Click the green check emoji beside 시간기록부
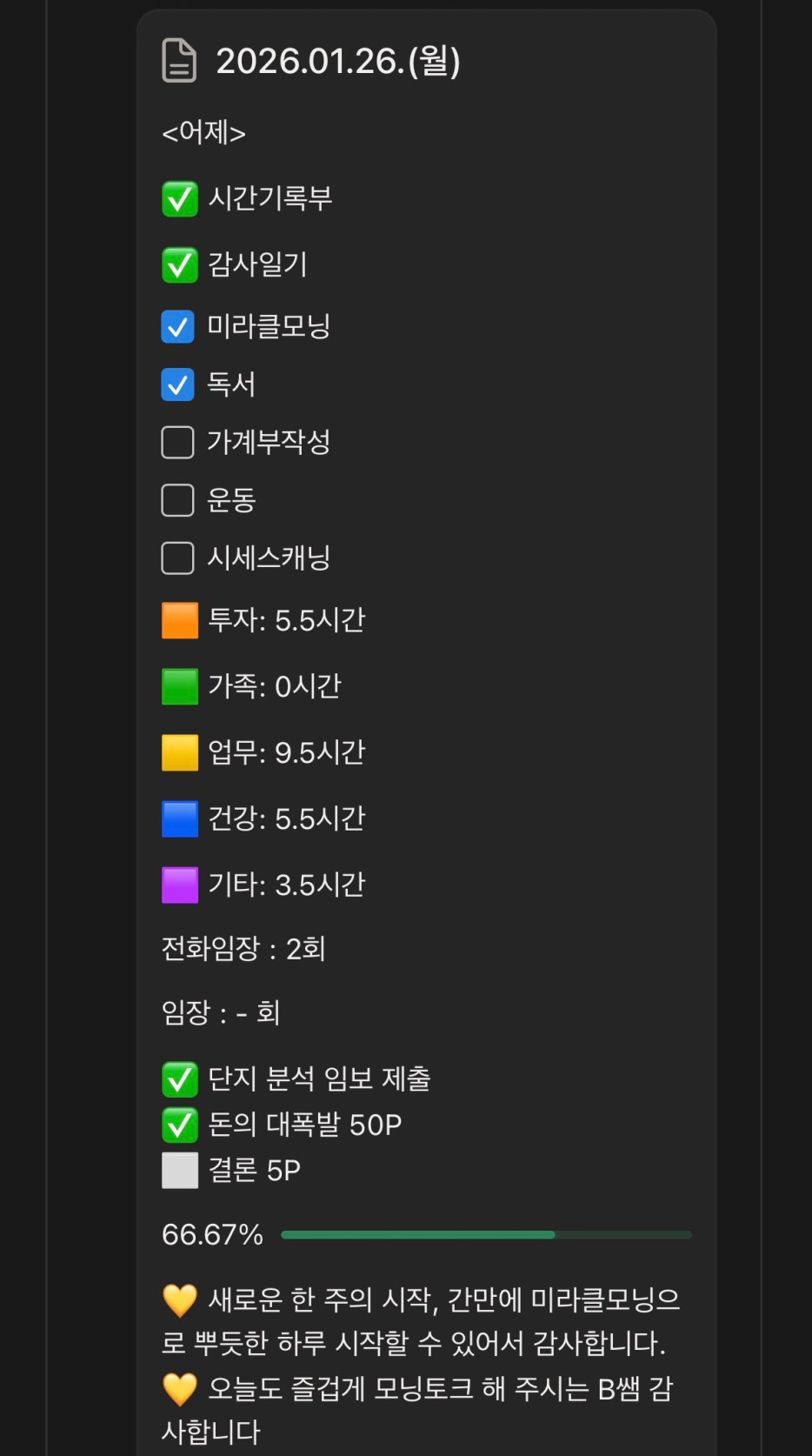 pos(179,199)
